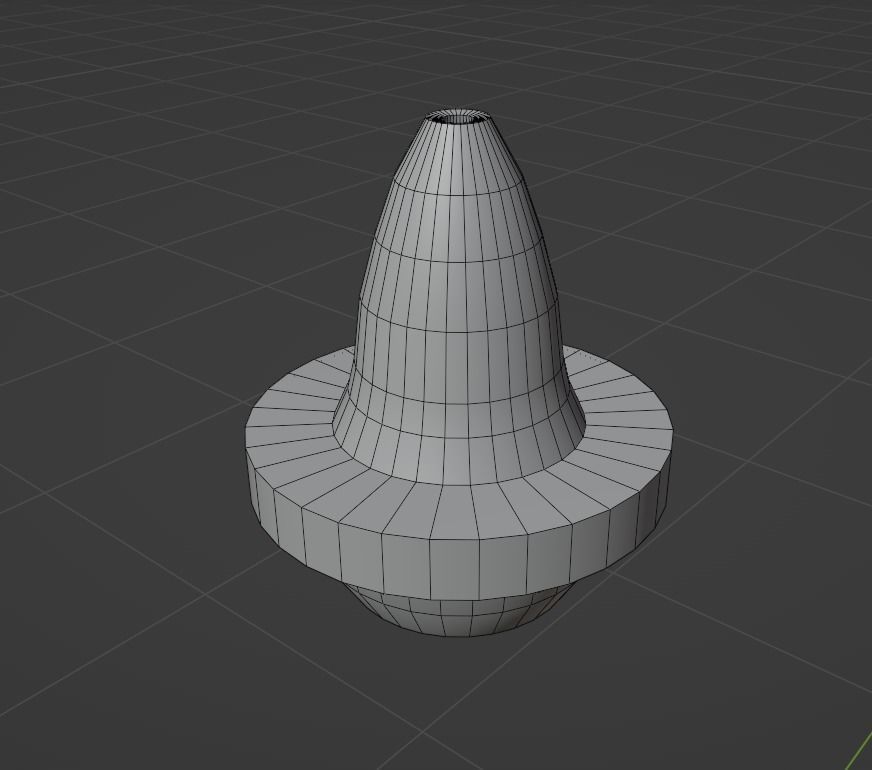
Task: Click the small hole atop the cone
Action: point(459,117)
